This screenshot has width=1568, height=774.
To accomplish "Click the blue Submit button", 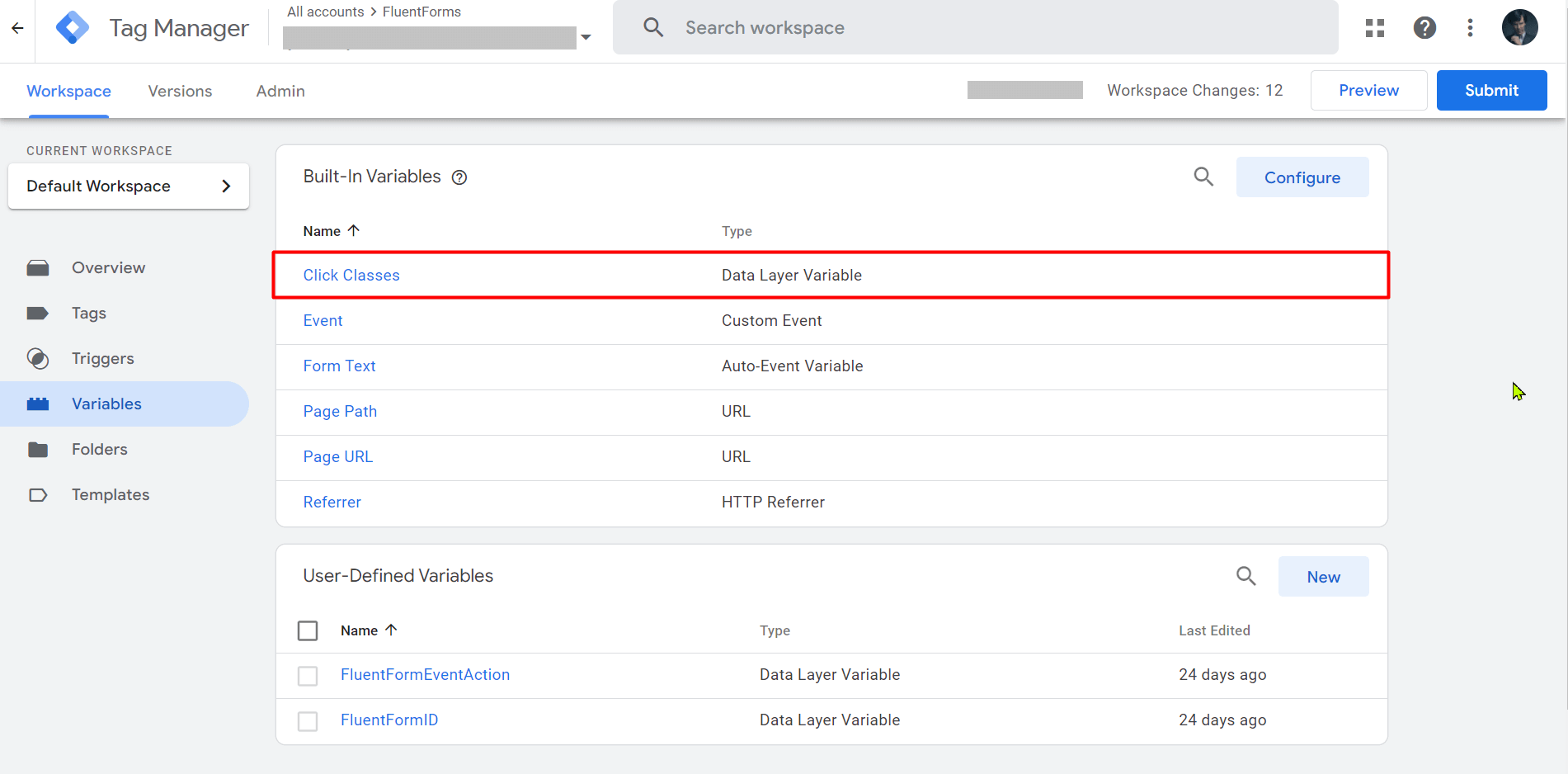I will coord(1491,90).
